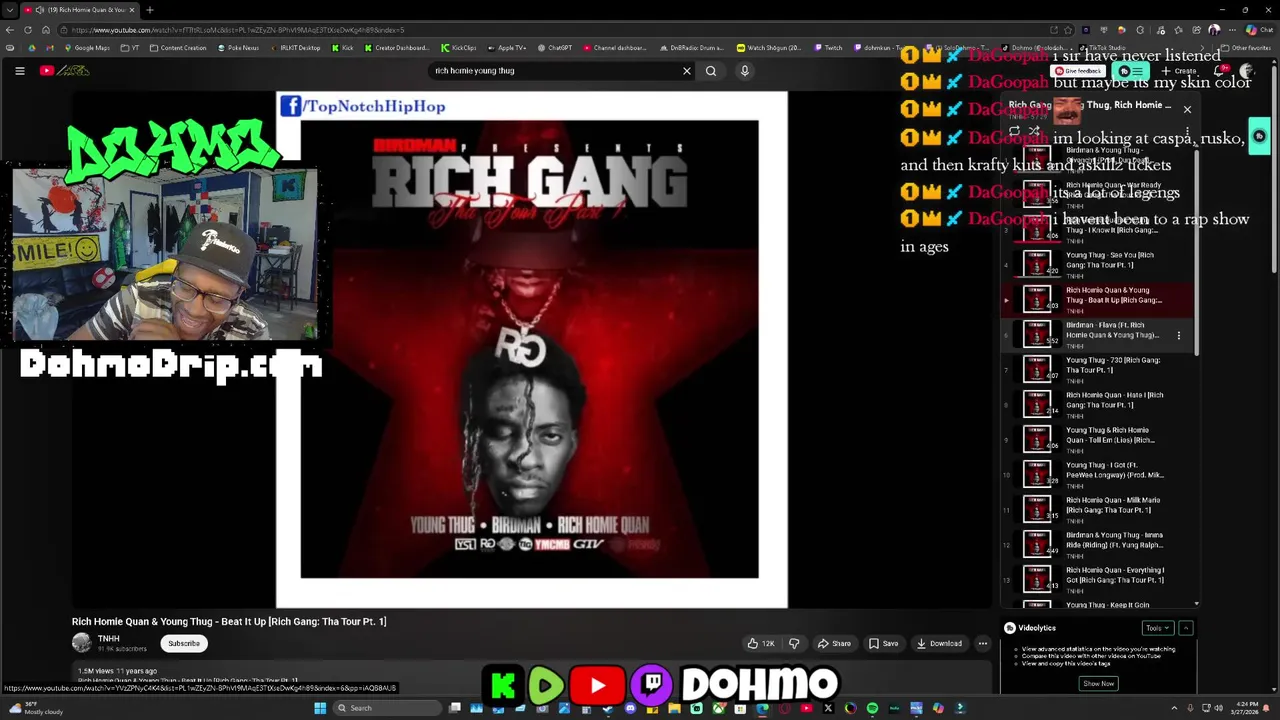Show hidden system tray icons

coord(1174,708)
